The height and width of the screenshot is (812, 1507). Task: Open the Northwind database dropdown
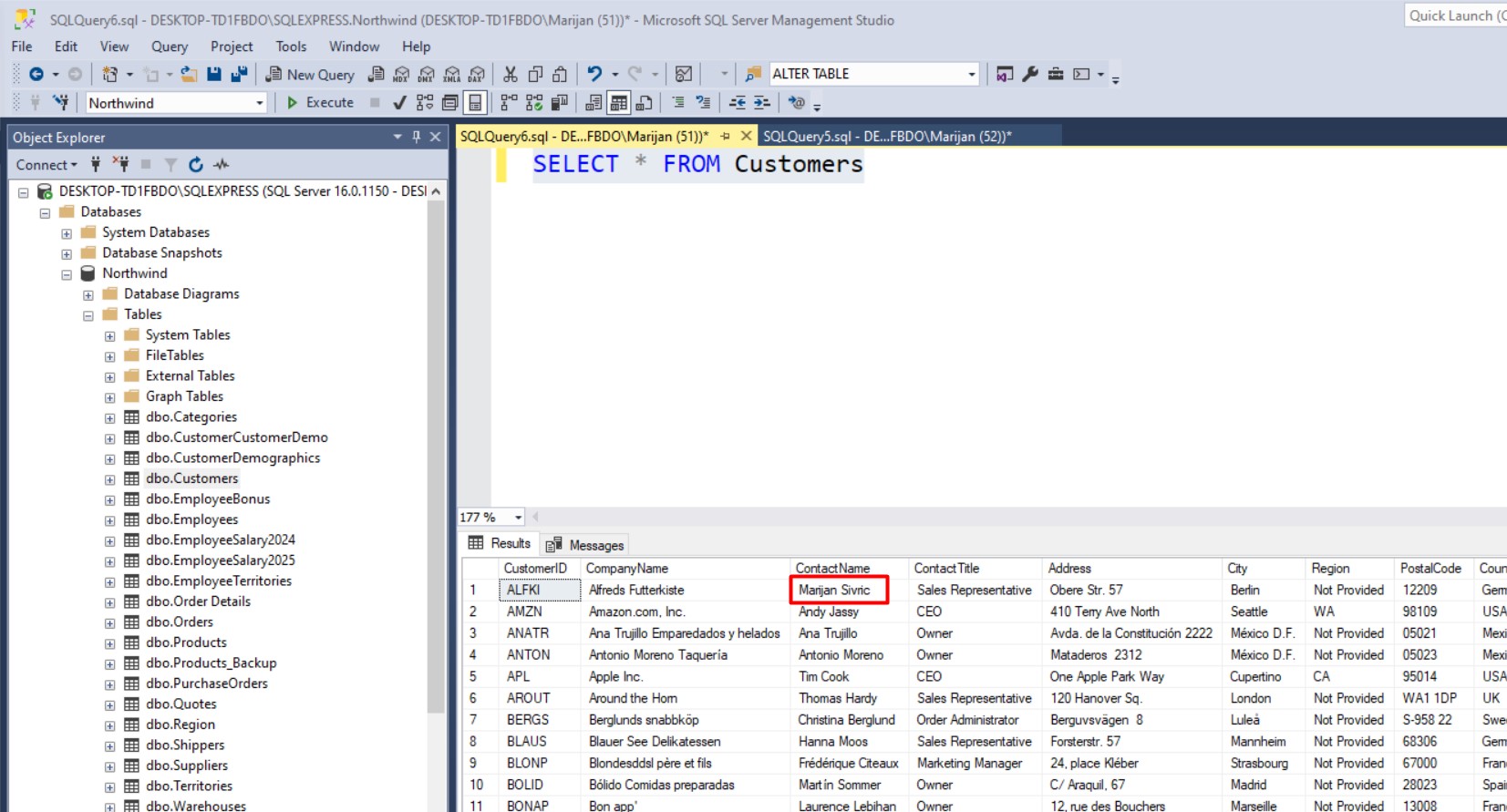point(259,103)
